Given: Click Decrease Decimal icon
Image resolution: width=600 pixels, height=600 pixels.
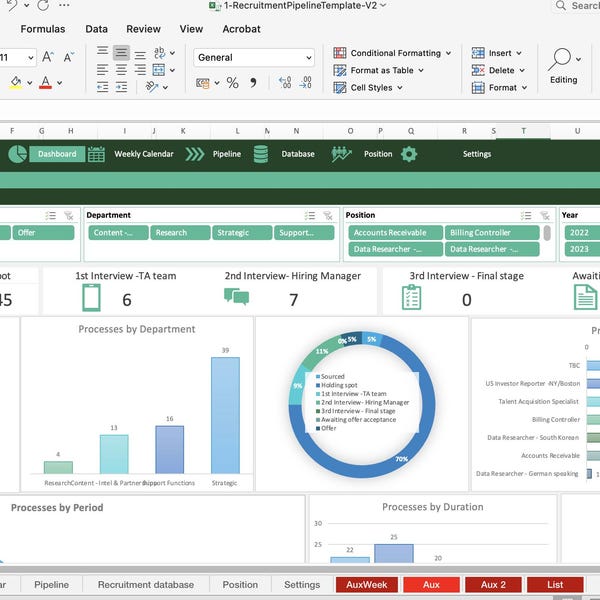Looking at the screenshot, I should pos(305,83).
